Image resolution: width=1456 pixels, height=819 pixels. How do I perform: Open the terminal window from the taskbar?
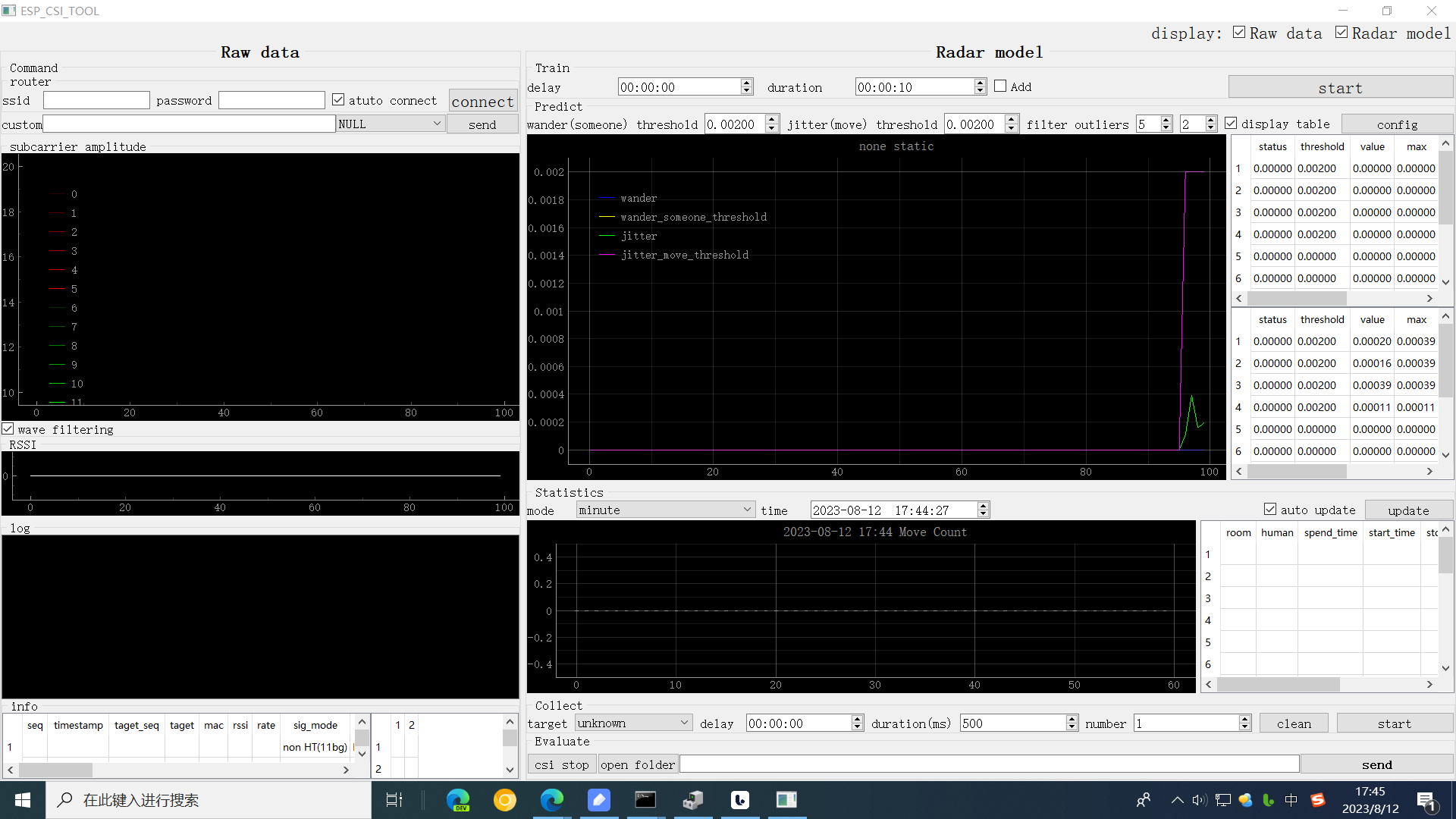coord(645,800)
